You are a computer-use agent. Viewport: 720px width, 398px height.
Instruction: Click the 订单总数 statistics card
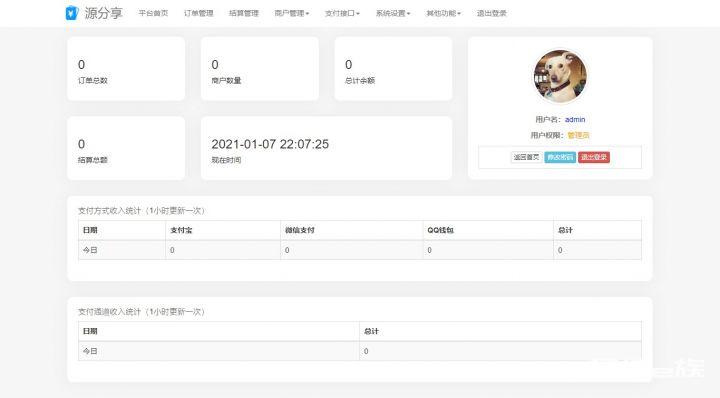point(126,69)
